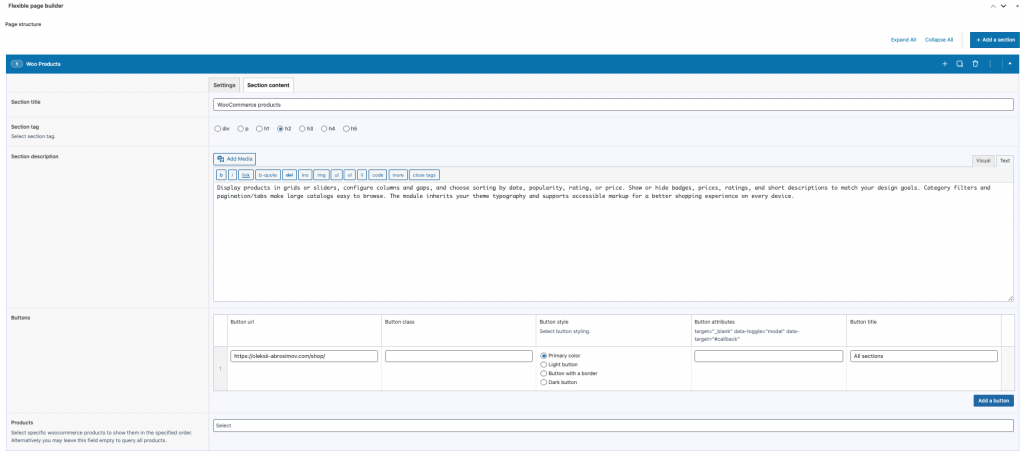Switch to the Settings tab
This screenshot has height=454, width=1024.
224,85
